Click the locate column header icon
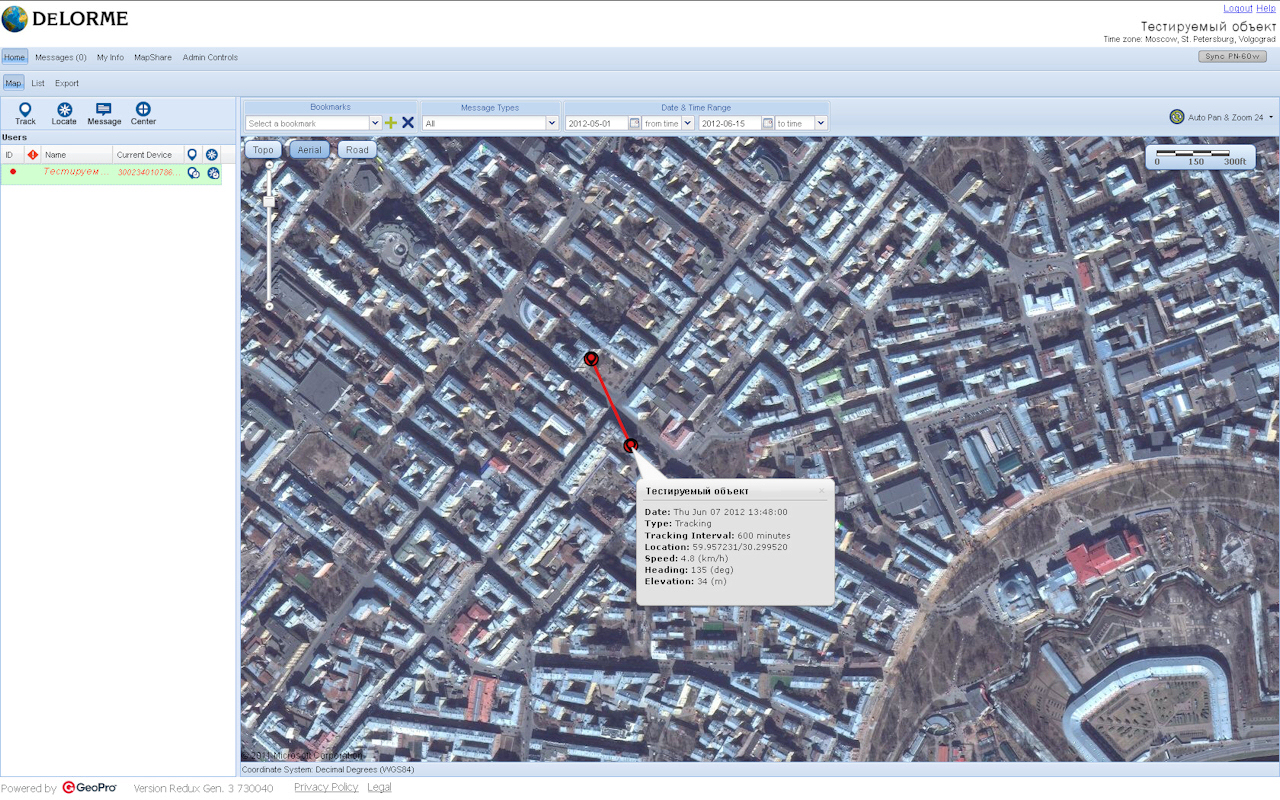 pyautogui.click(x=211, y=155)
